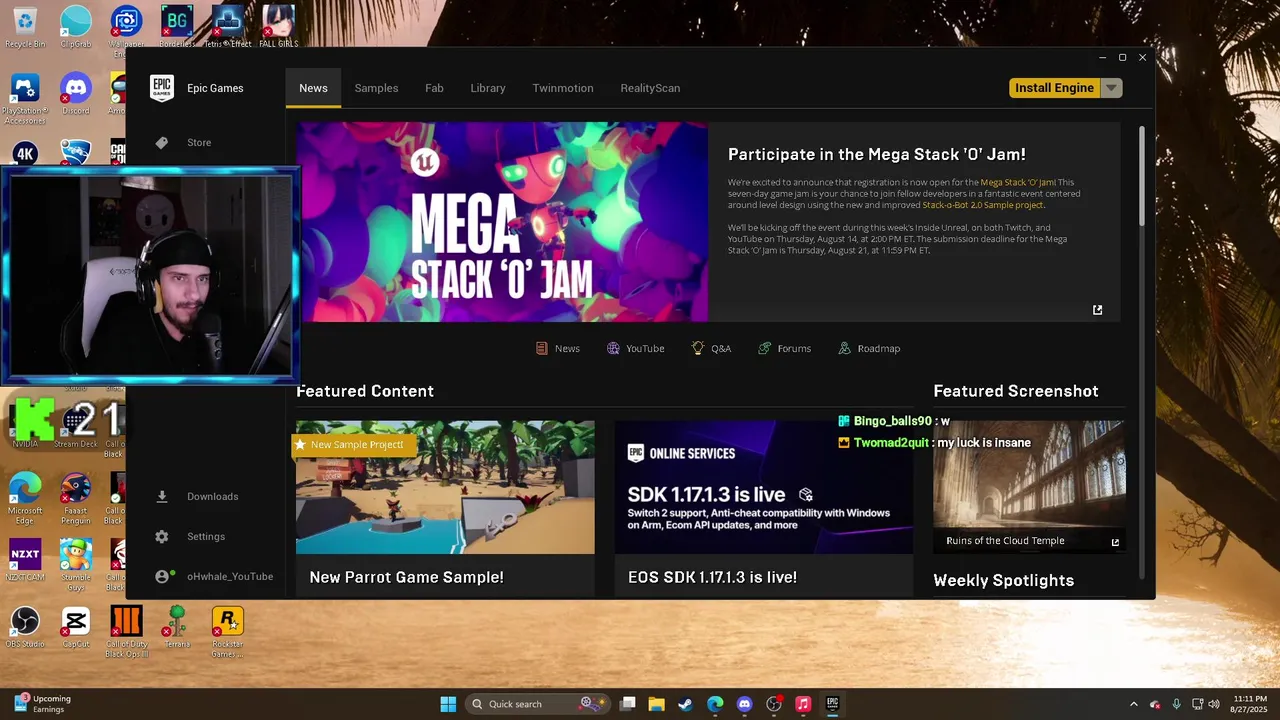
Task: Open the EOS SDK 1.17.1.3 is live article
Action: point(712,577)
